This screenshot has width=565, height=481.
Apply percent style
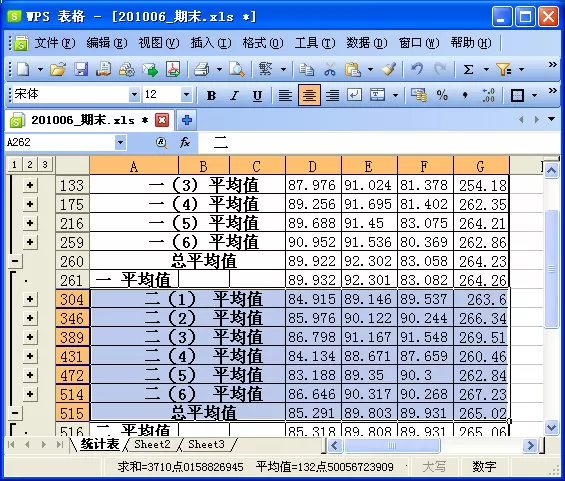(442, 95)
